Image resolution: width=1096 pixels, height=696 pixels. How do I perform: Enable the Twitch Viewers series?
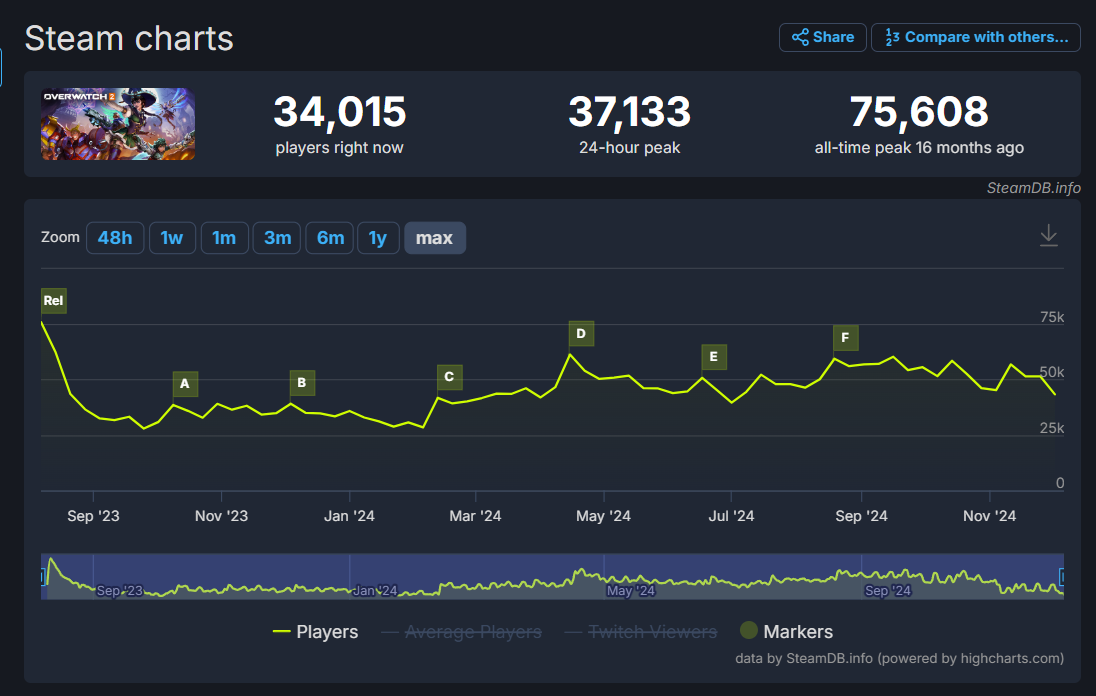tap(641, 632)
